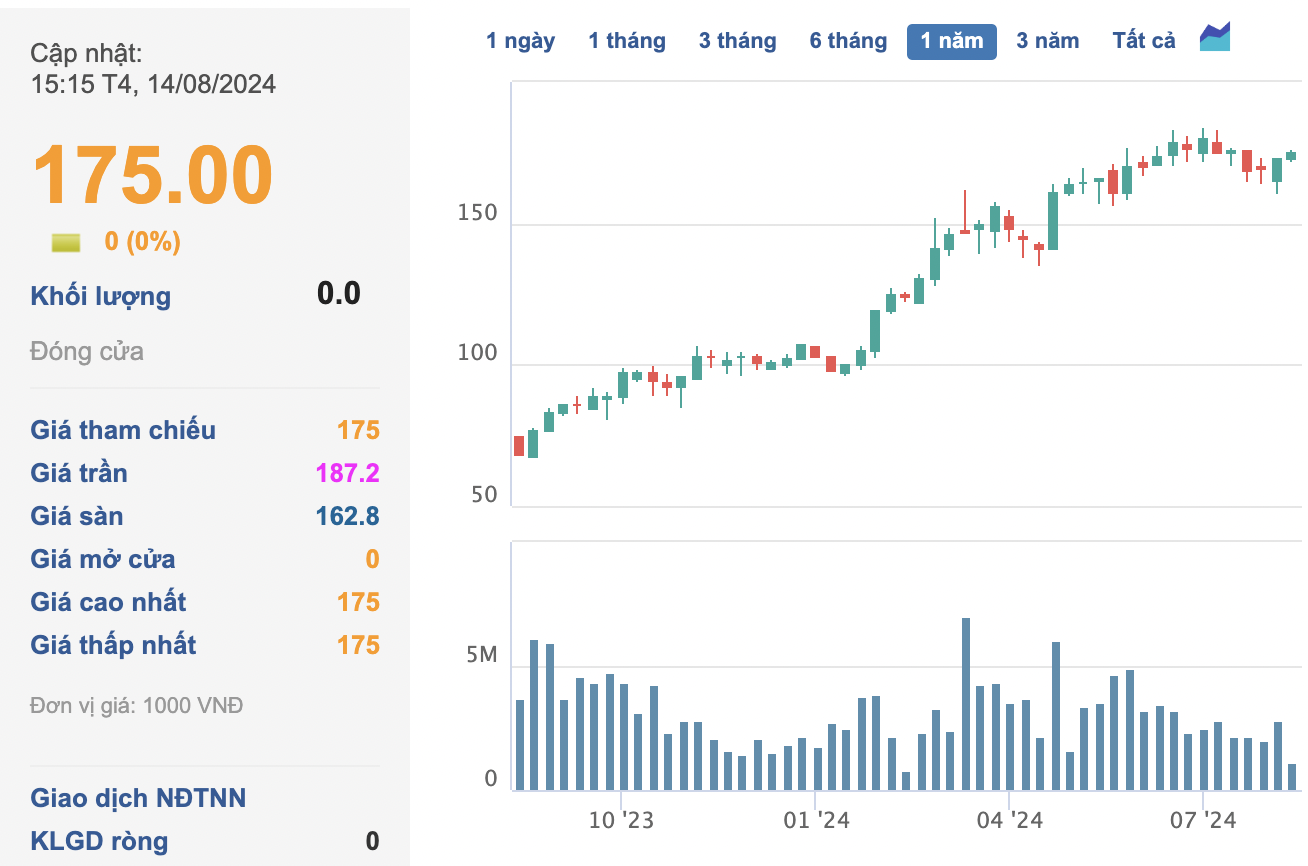Select the active '1 năm' tab

(952, 42)
